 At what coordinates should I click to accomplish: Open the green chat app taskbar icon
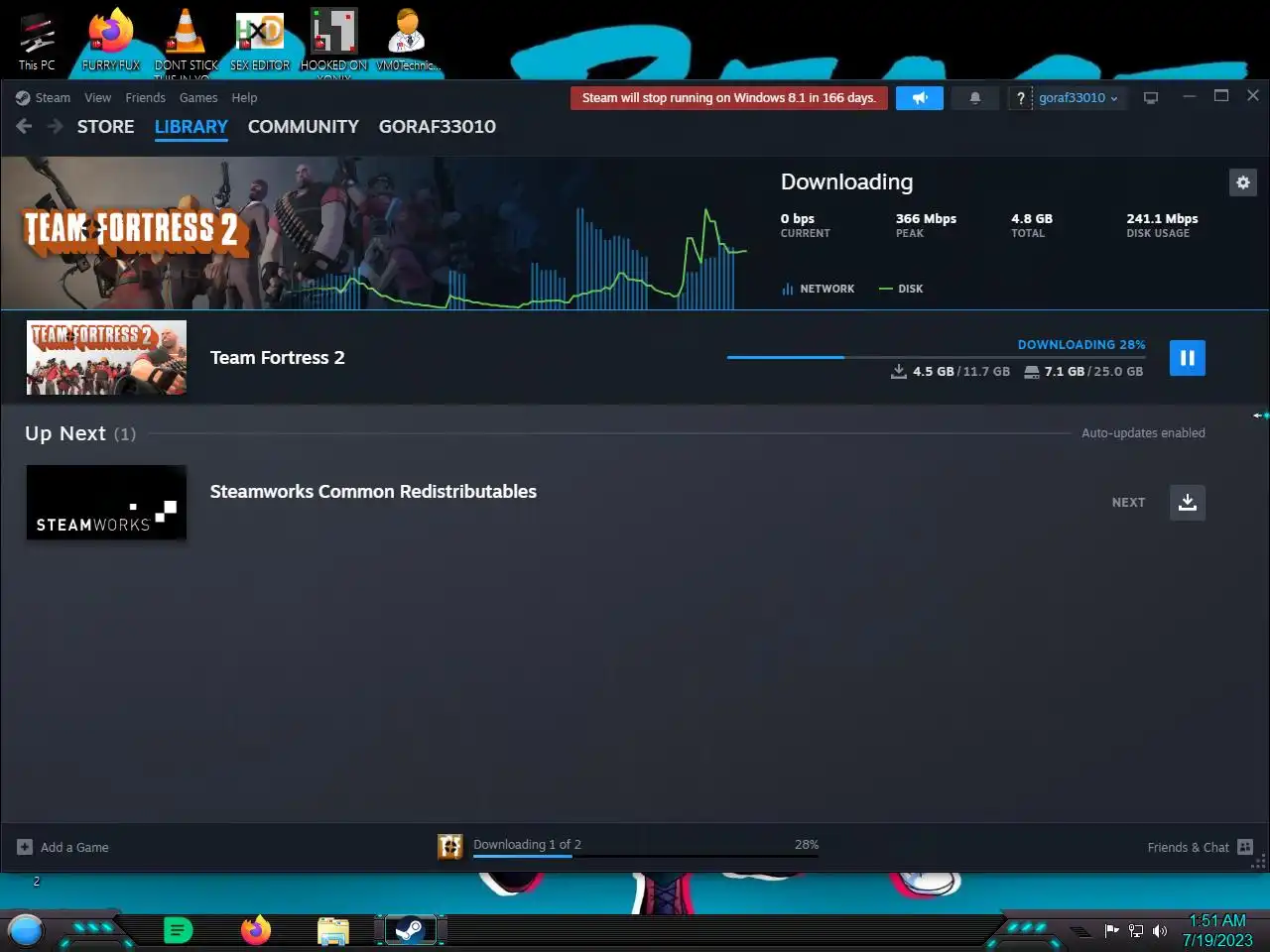tap(178, 930)
